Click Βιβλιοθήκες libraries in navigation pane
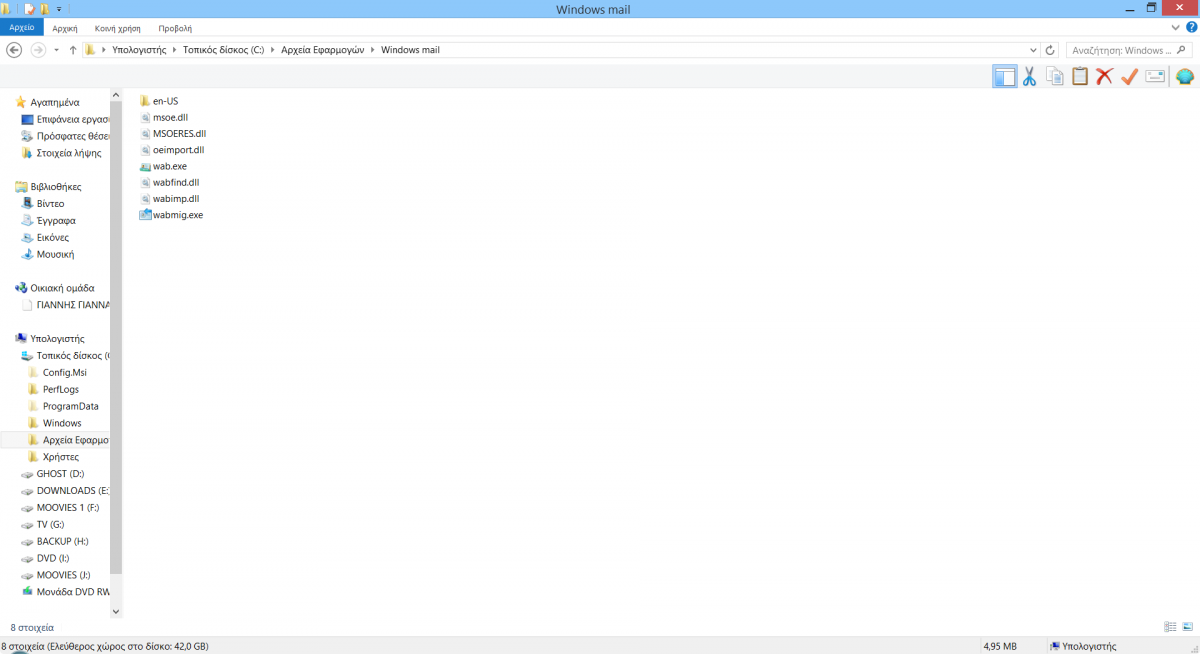Image resolution: width=1200 pixels, height=654 pixels. tap(48, 187)
